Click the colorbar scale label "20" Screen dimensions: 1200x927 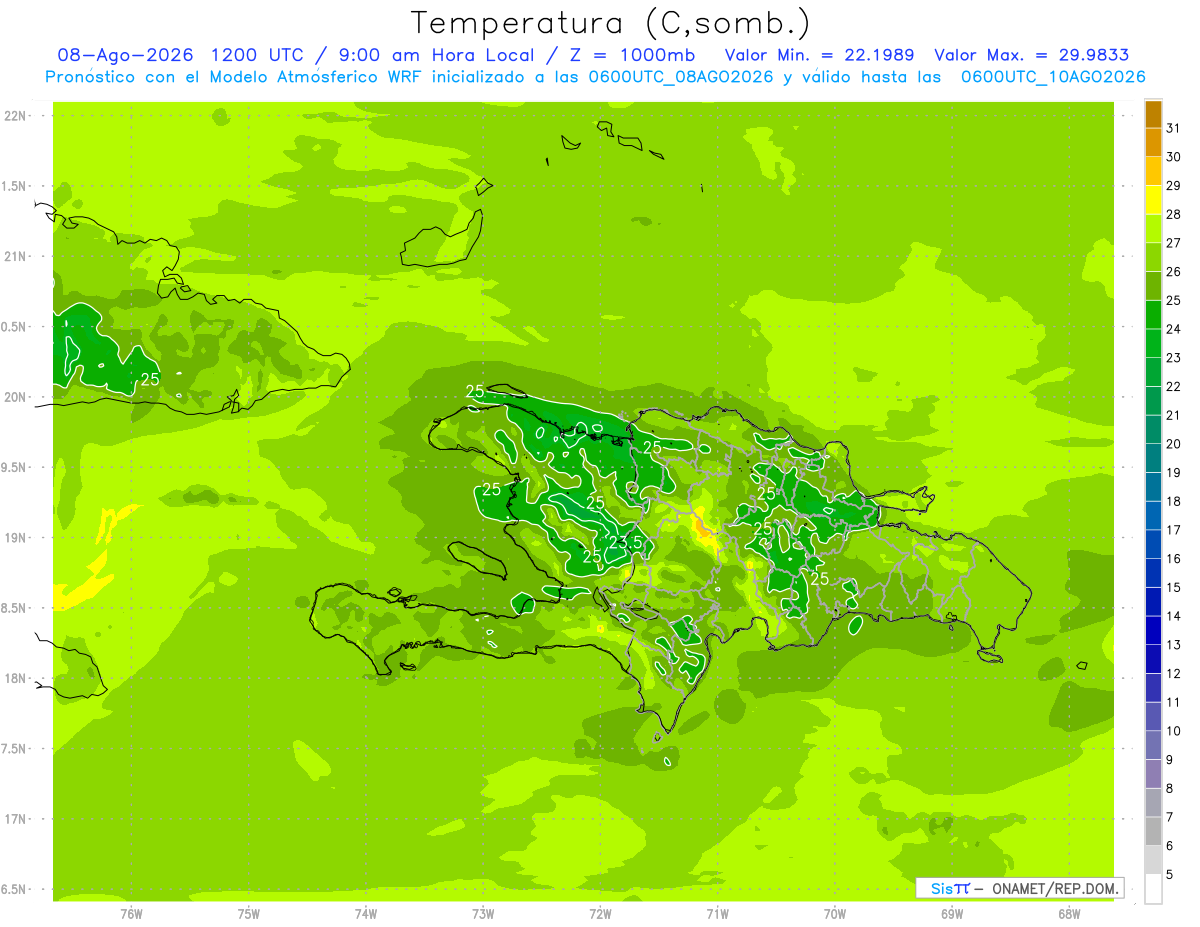(1173, 444)
